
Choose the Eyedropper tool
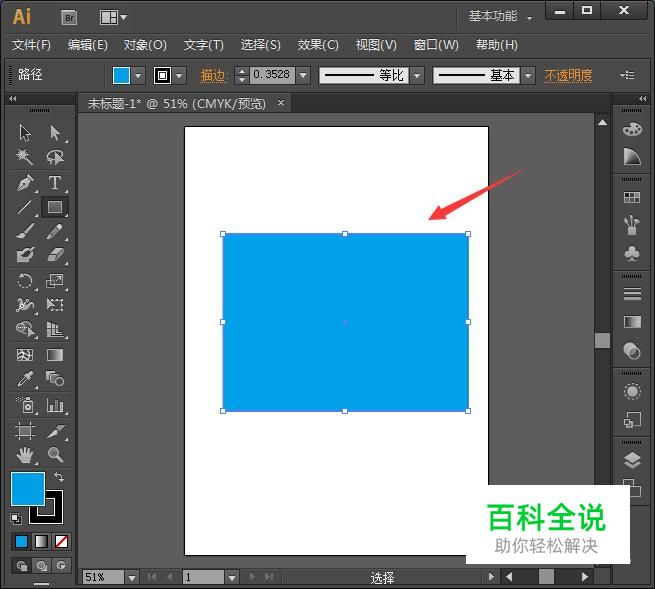(25, 380)
